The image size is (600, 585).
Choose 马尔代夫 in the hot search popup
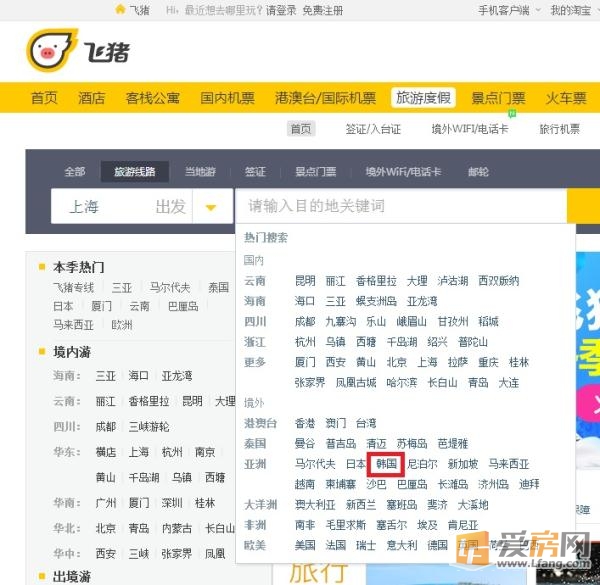315,464
